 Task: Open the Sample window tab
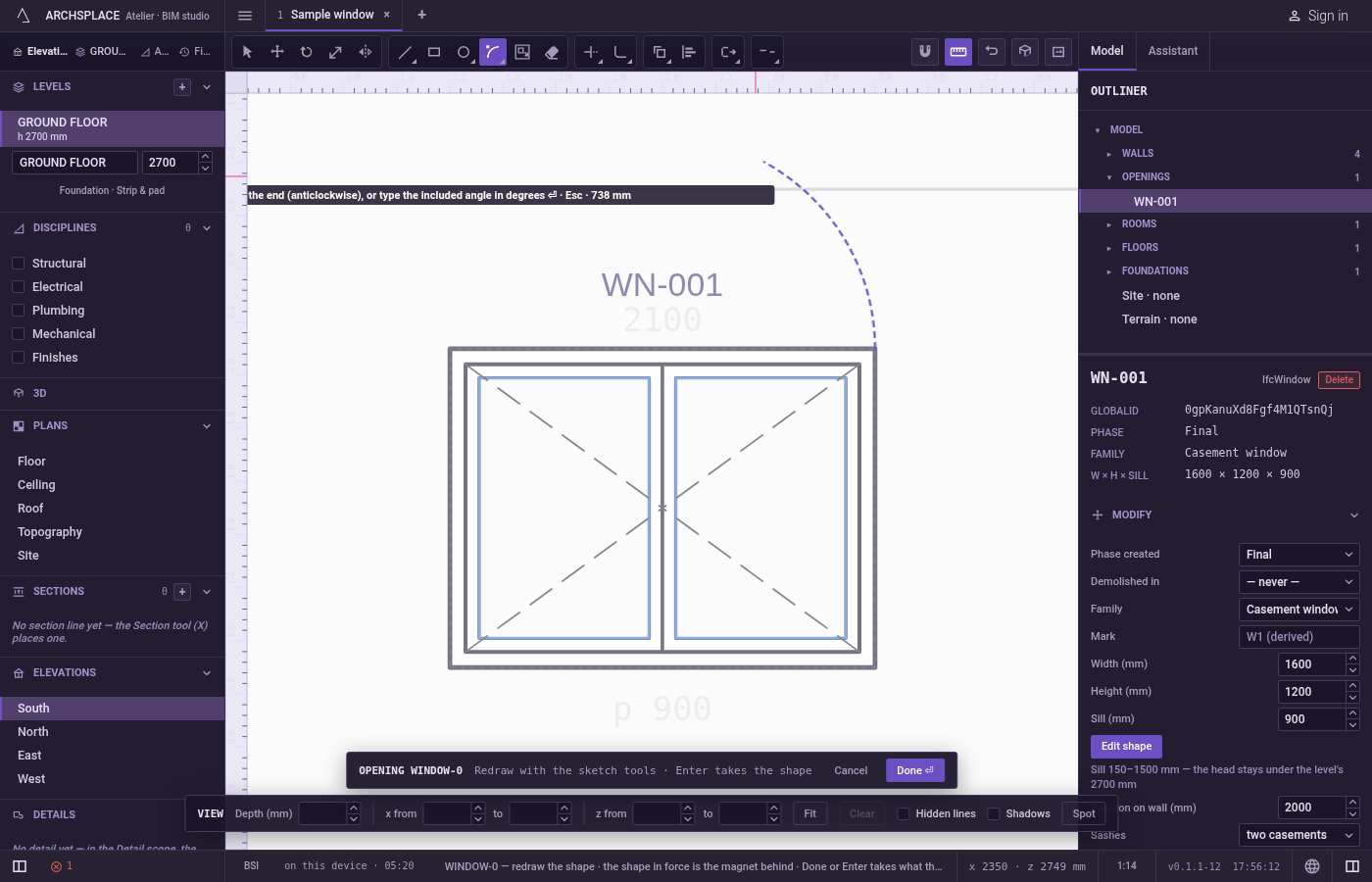332,15
